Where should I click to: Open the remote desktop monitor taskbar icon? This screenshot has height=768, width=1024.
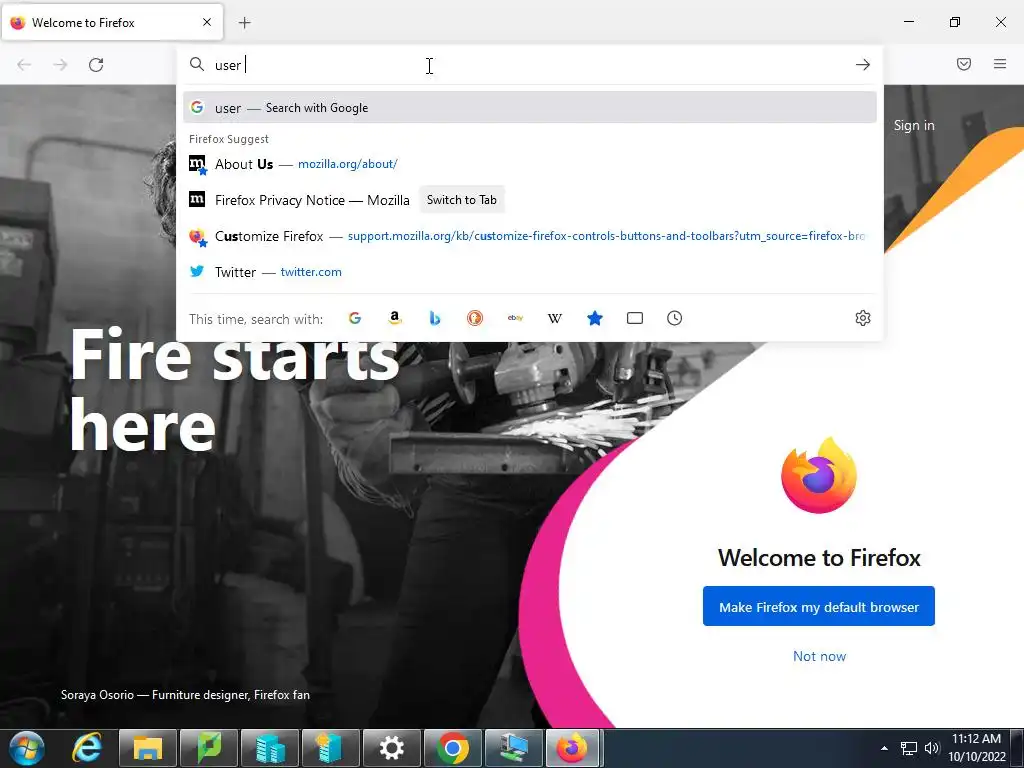[514, 748]
